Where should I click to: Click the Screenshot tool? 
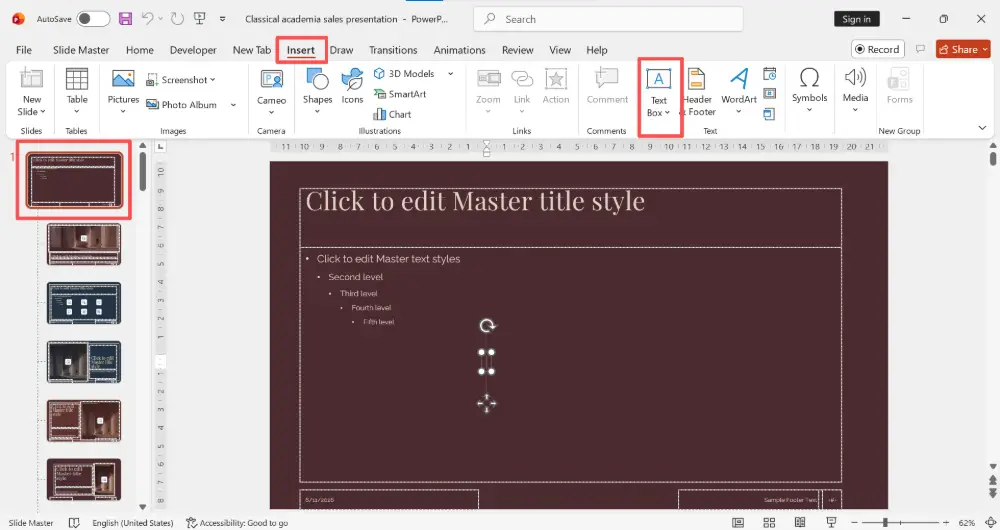pyautogui.click(x=181, y=80)
